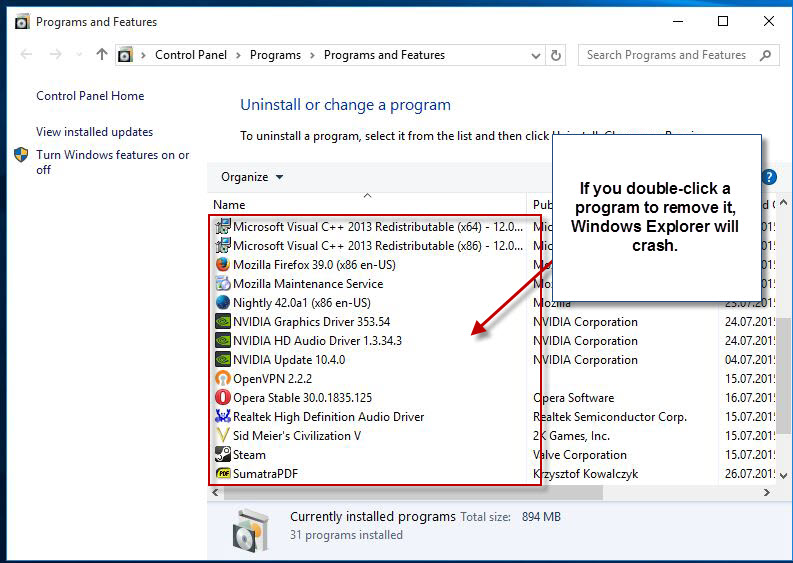This screenshot has height=563, width=793.
Task: Select the Steam program name
Action: pos(249,455)
